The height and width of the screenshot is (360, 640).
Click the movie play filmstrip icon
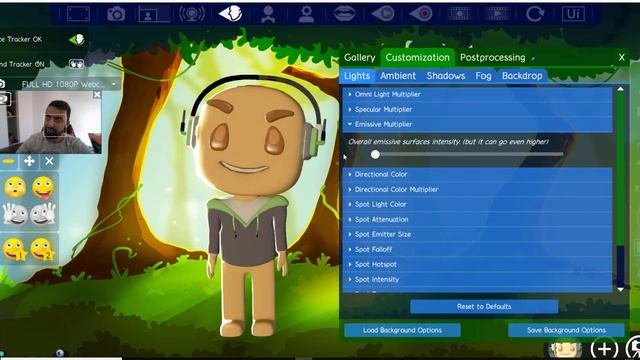498,14
